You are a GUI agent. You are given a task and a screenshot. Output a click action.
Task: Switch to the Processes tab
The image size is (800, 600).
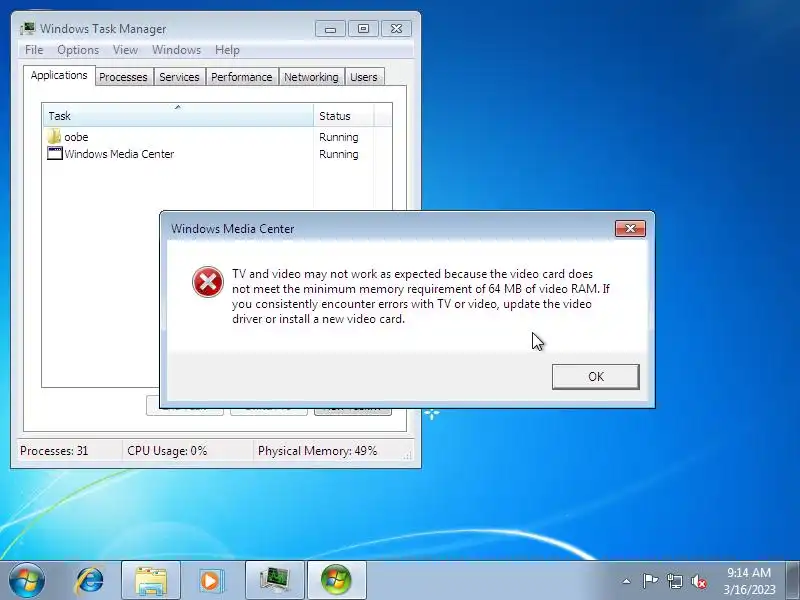[123, 77]
